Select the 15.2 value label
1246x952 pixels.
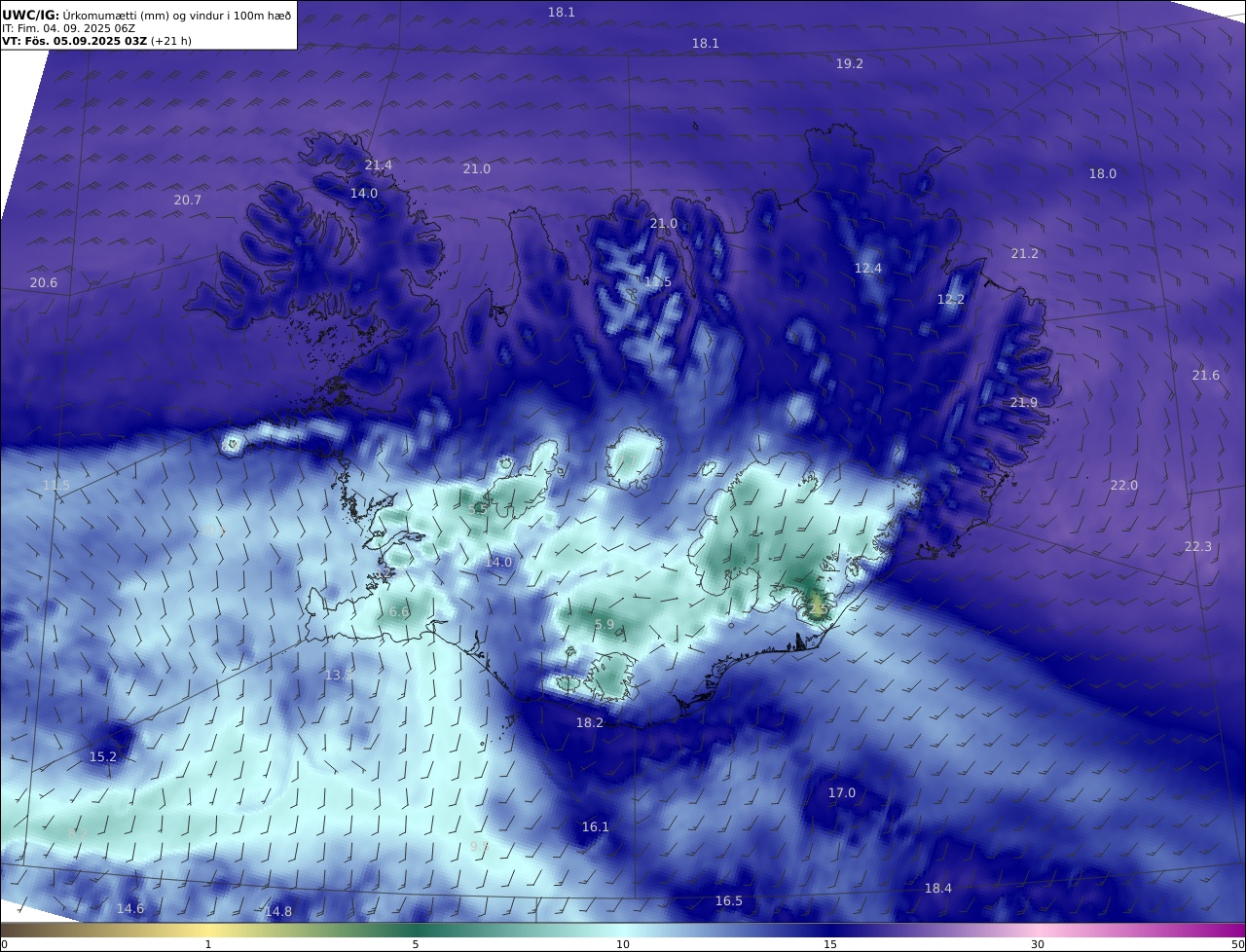pyautogui.click(x=103, y=757)
